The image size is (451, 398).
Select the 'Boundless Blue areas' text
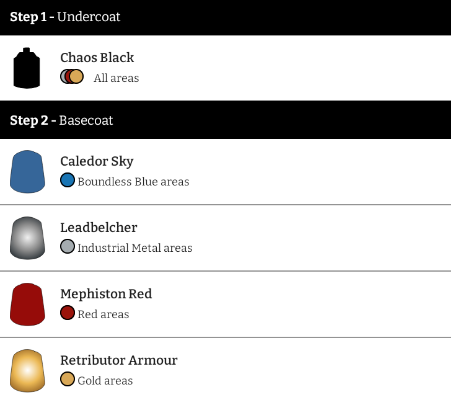pyautogui.click(x=133, y=182)
